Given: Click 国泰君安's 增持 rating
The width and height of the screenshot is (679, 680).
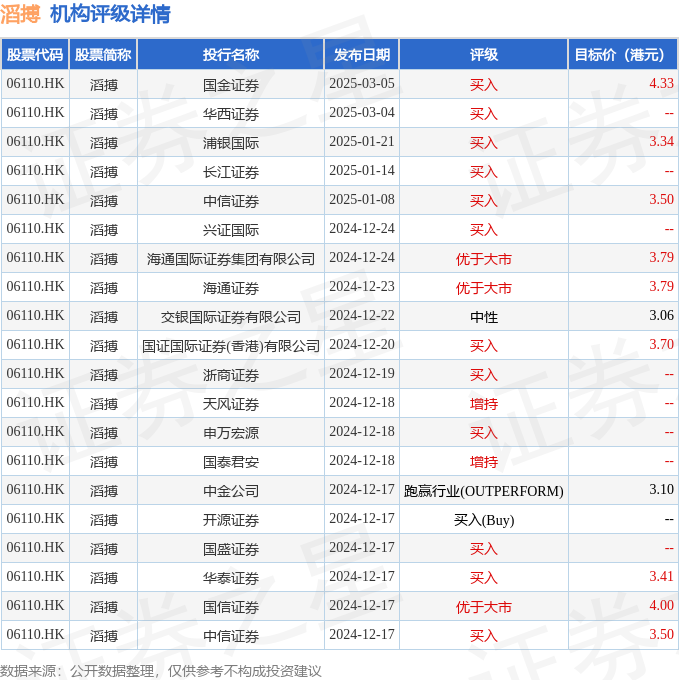Looking at the screenshot, I should [x=483, y=462].
